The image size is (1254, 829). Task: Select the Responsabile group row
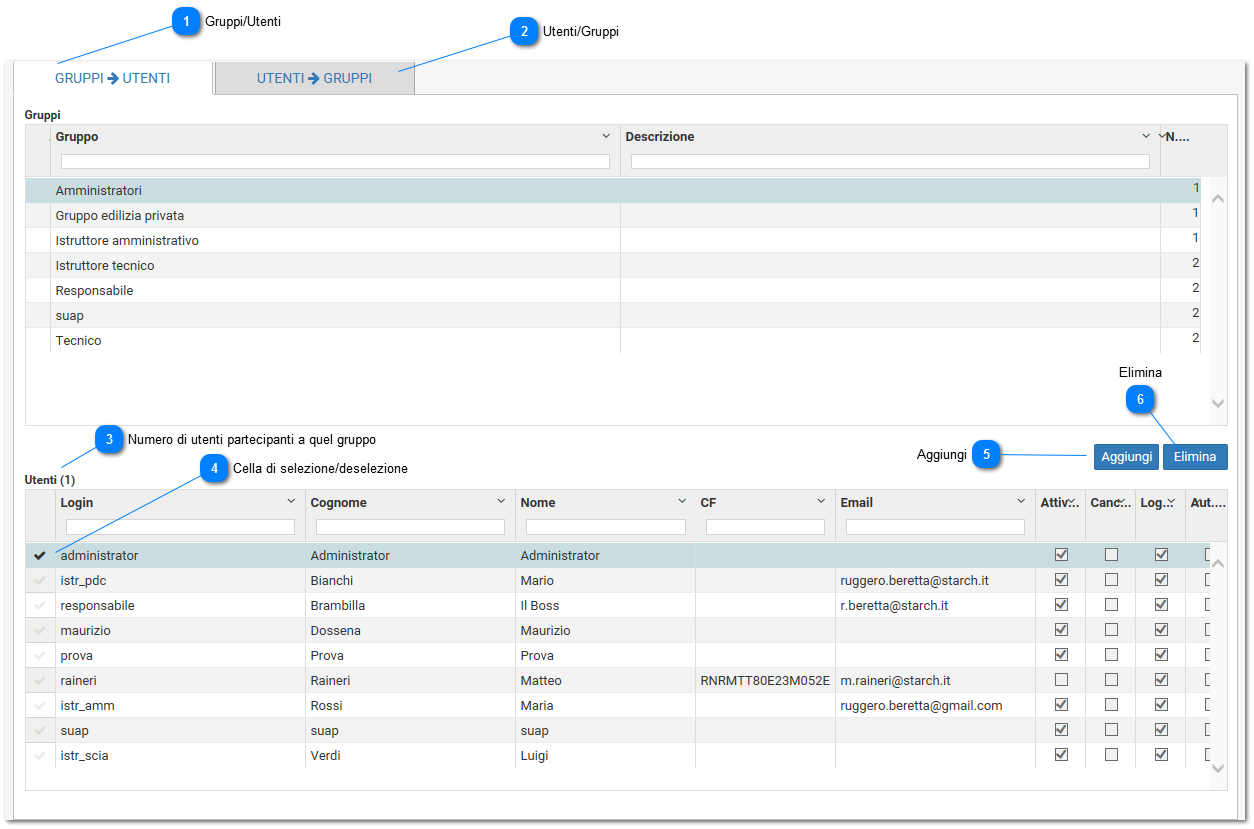coord(612,290)
